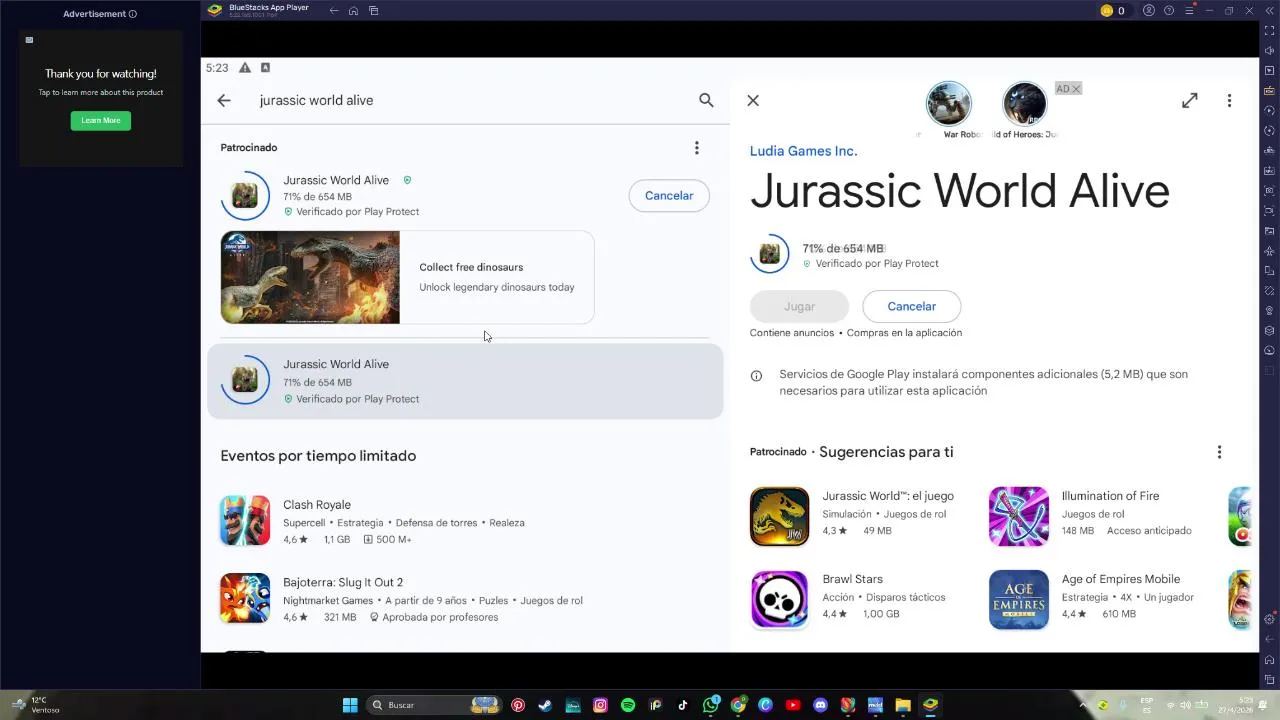The image size is (1280, 720).
Task: Cancel download in the details panel
Action: click(x=912, y=306)
